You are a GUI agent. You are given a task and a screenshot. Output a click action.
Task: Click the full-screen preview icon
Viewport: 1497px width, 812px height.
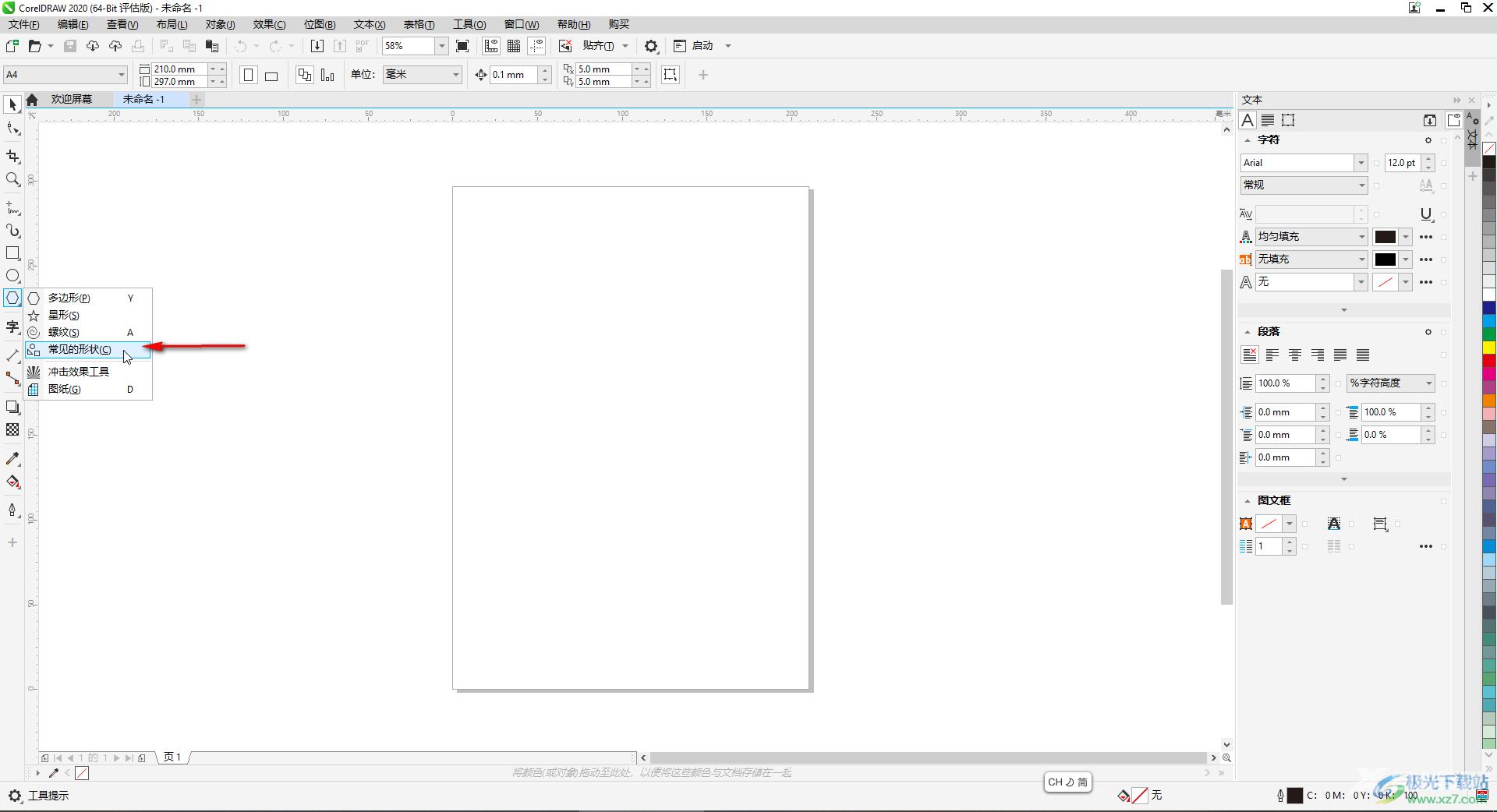coord(462,46)
